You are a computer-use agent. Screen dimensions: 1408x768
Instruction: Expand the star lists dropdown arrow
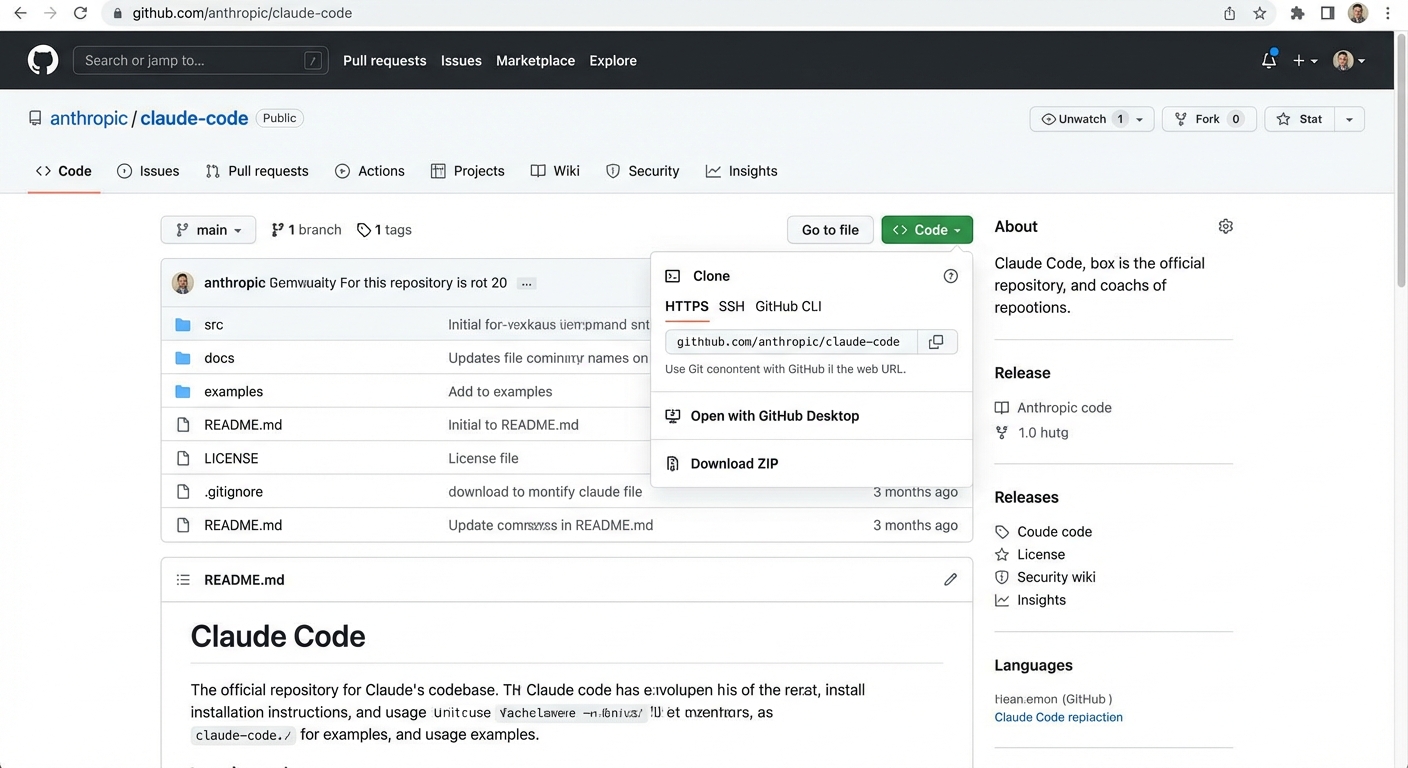point(1349,119)
